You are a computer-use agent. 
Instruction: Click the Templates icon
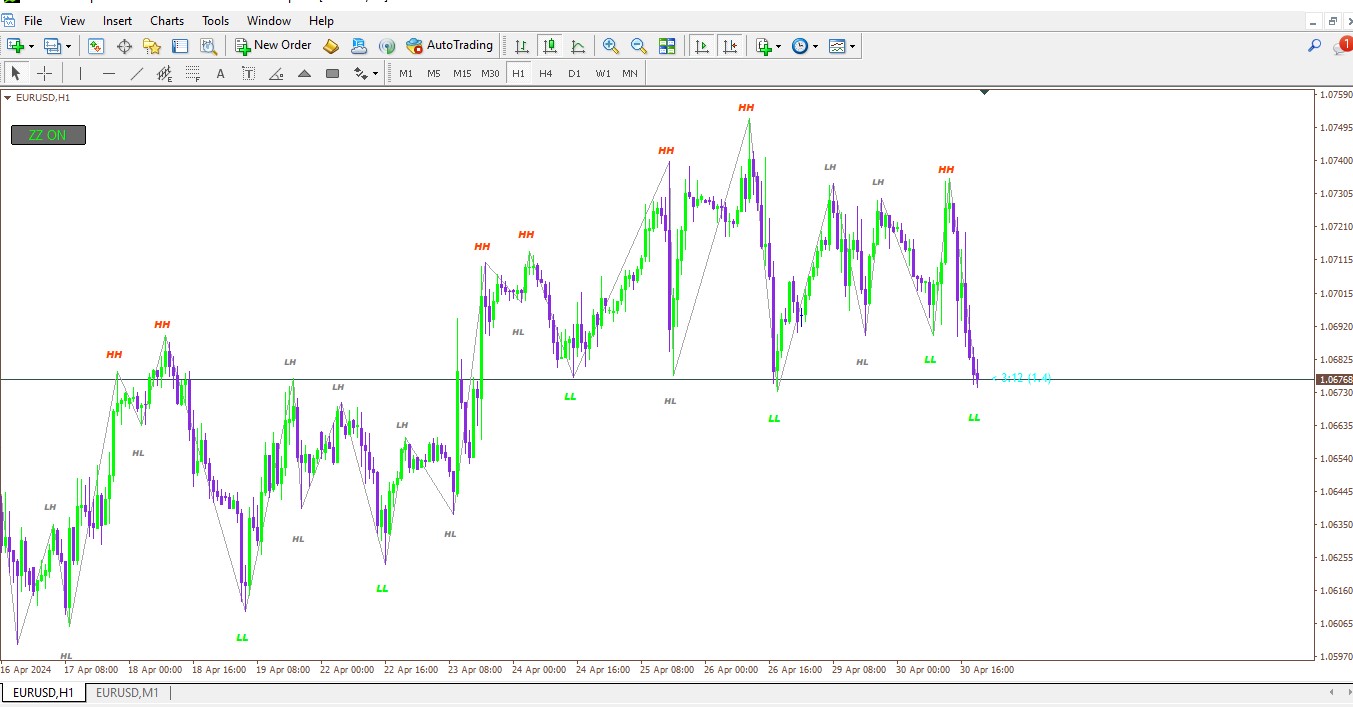point(837,46)
